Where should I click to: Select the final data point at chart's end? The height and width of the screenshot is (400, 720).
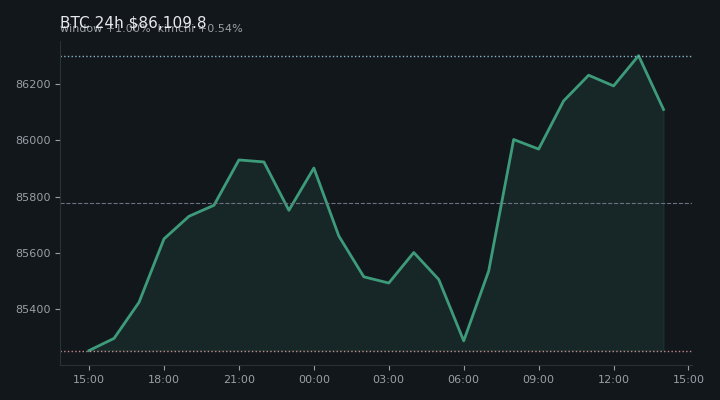tap(664, 110)
